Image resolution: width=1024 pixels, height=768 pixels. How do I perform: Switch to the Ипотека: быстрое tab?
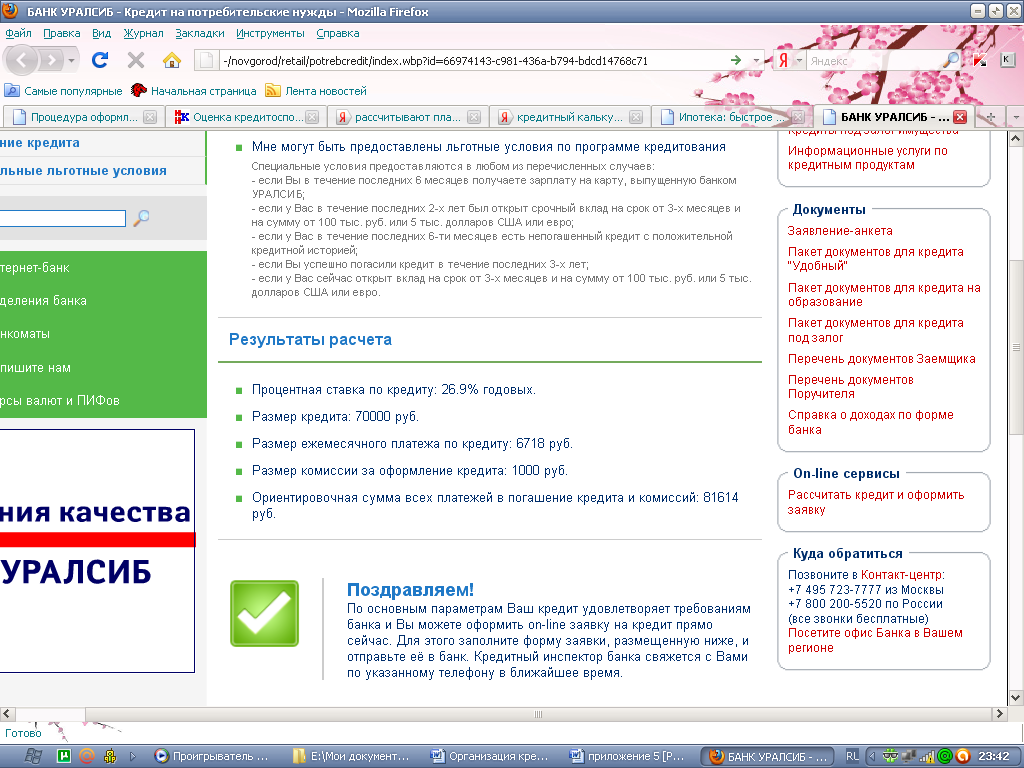click(732, 117)
